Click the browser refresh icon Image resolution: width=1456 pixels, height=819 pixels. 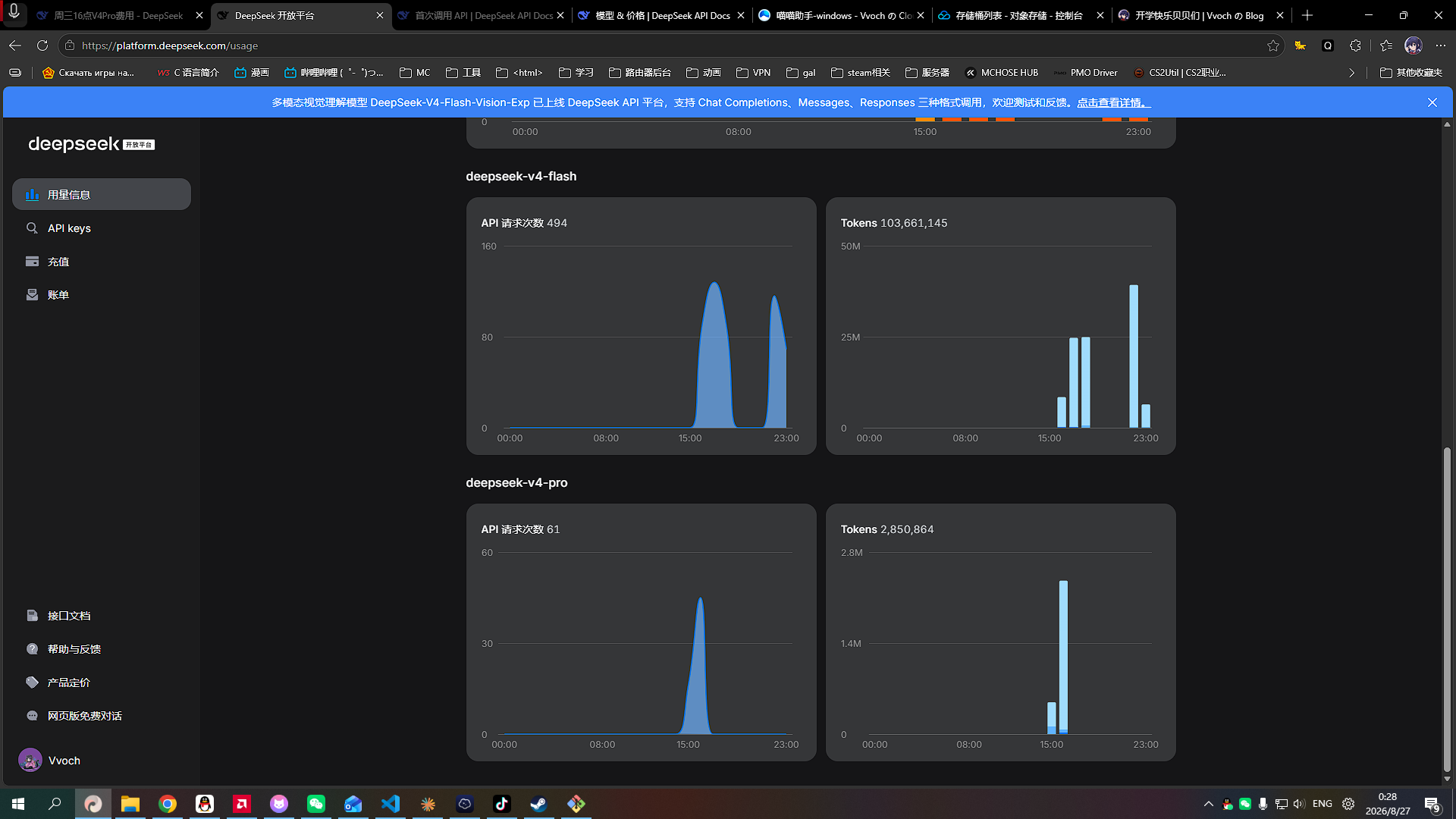[x=42, y=45]
